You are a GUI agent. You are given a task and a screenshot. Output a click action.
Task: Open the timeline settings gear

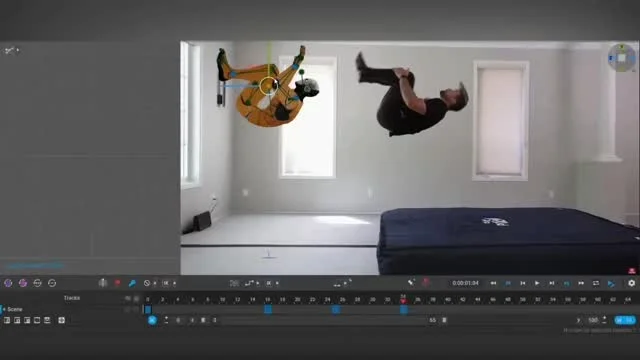[x=631, y=283]
